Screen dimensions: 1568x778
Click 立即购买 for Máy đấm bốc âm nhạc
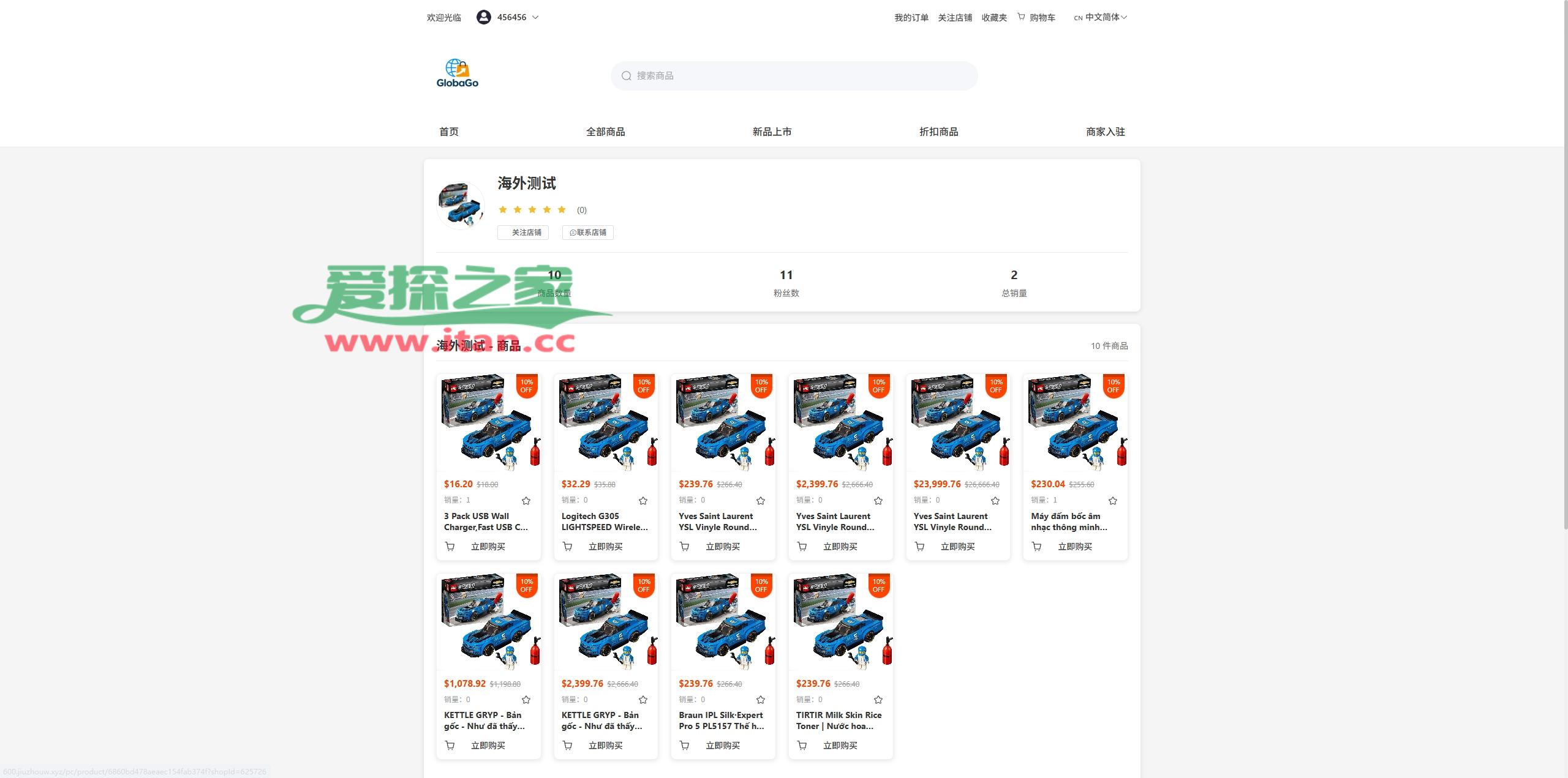(1075, 547)
